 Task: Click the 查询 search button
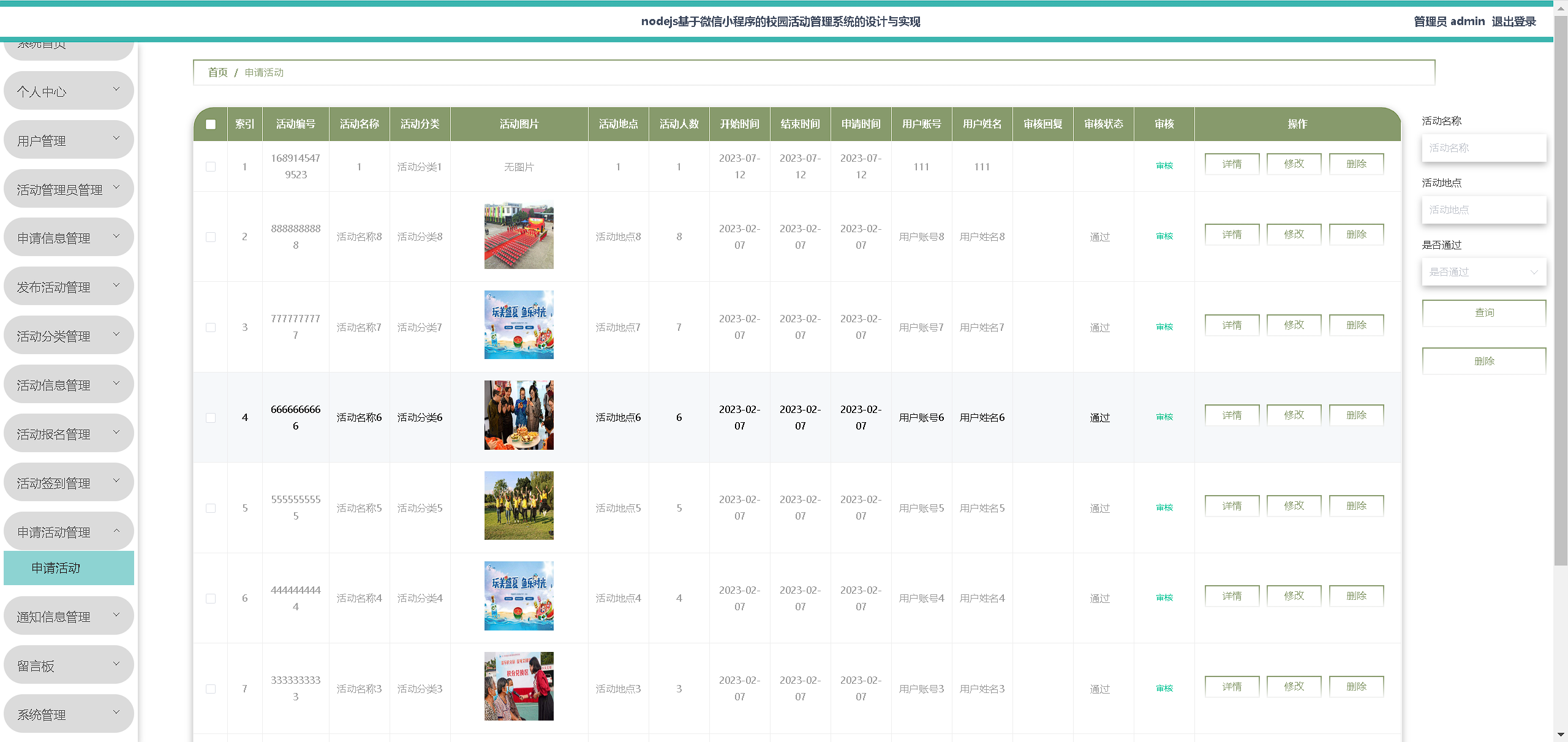pos(1483,312)
